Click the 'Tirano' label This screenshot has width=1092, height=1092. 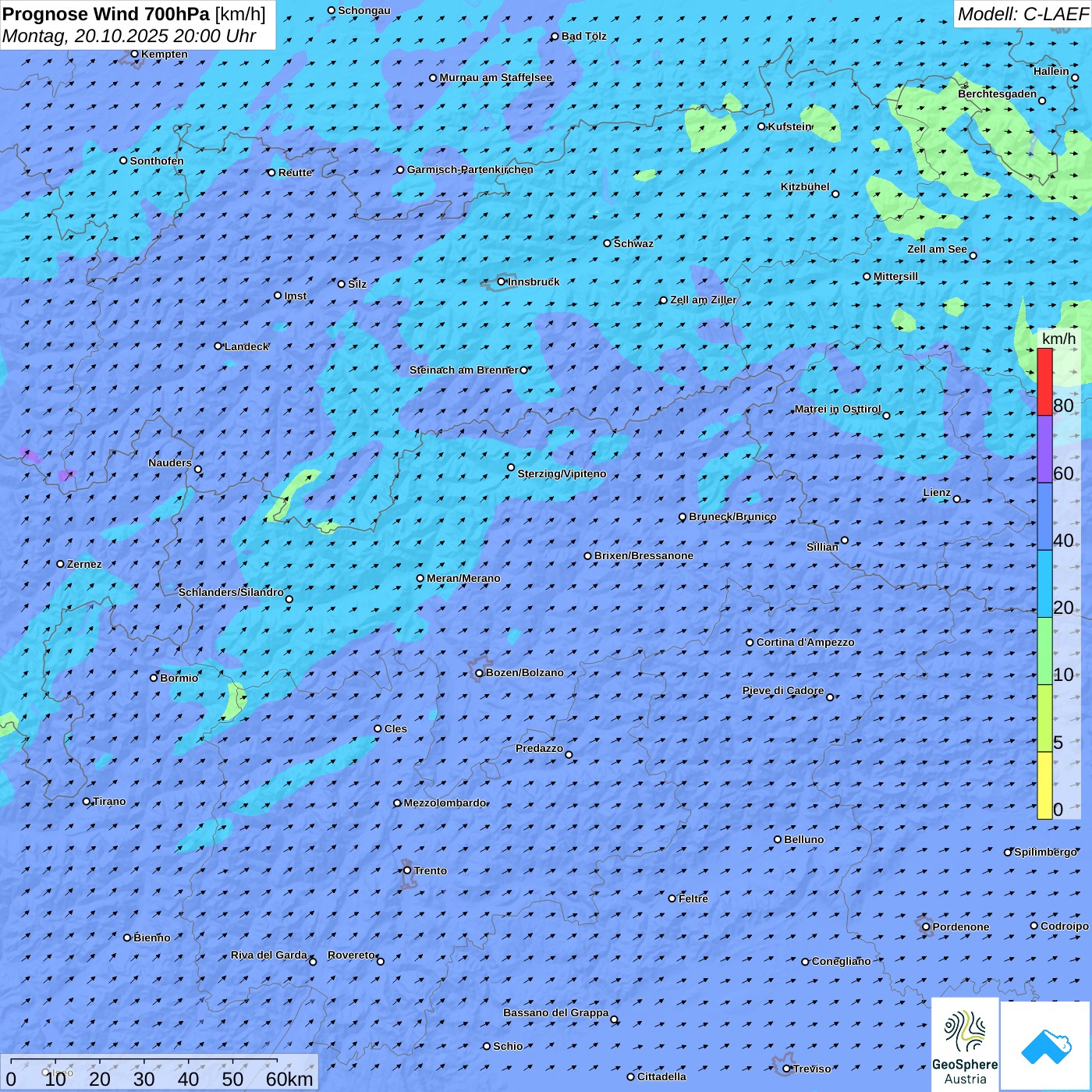pos(109,801)
